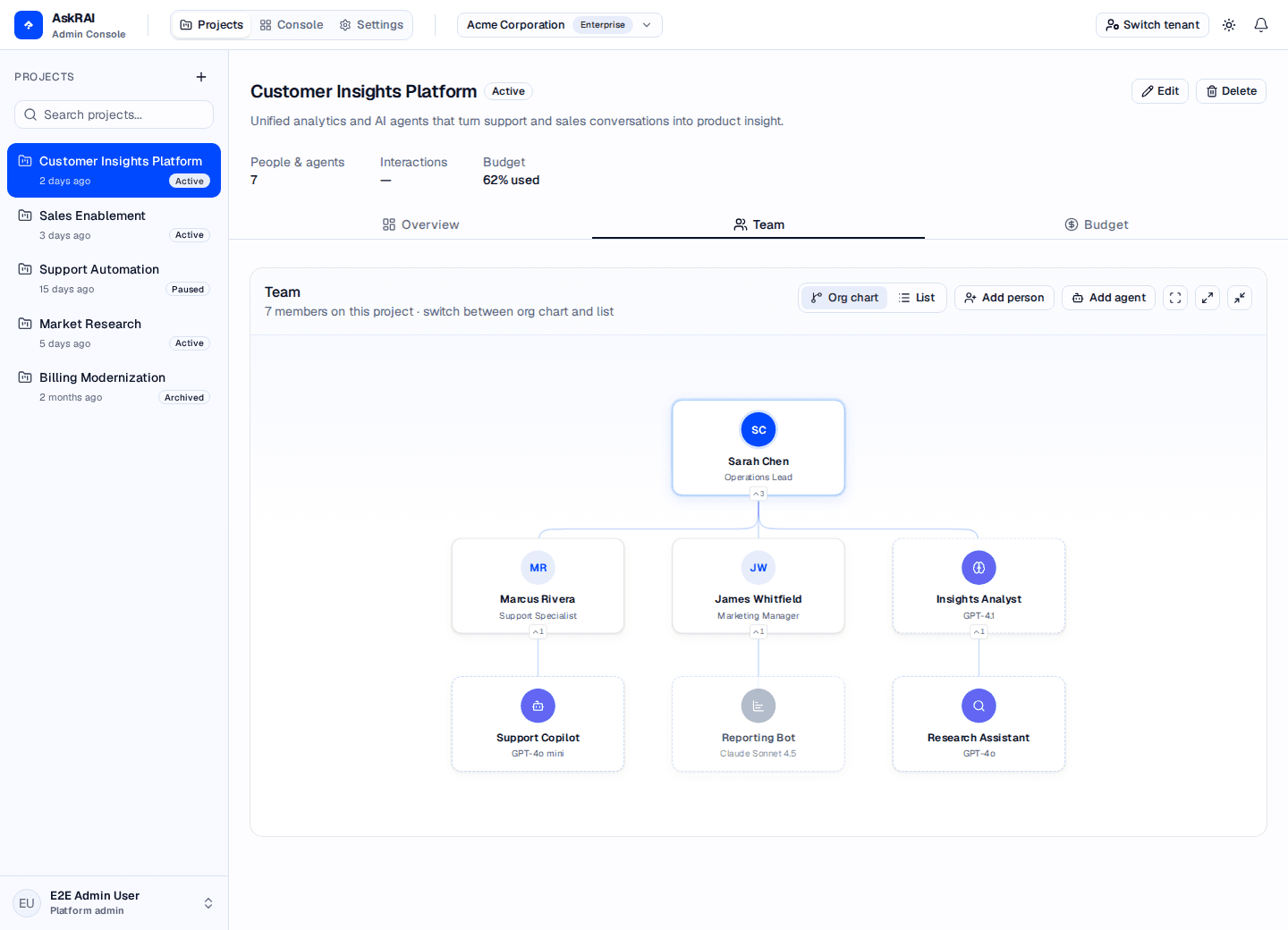
Task: Focus the Search projects field
Action: coord(114,114)
